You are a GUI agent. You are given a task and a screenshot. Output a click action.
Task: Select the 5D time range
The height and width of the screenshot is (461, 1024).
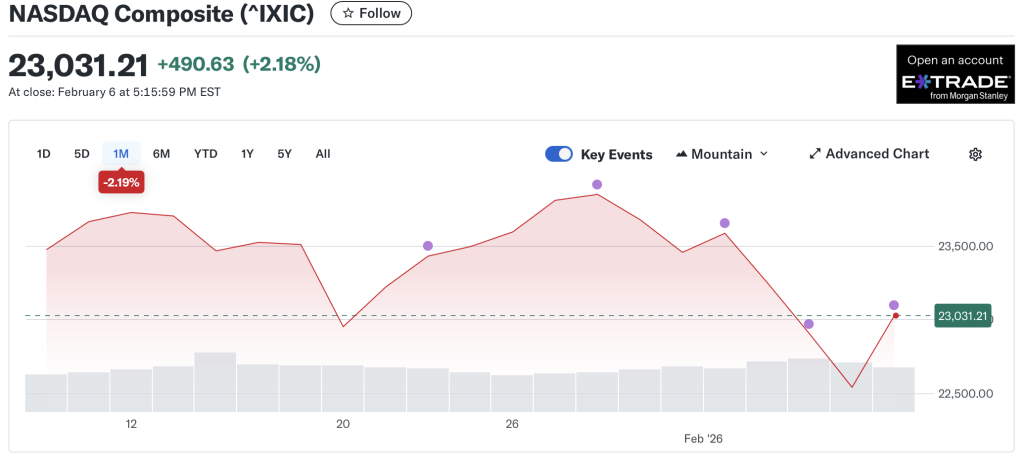82,154
